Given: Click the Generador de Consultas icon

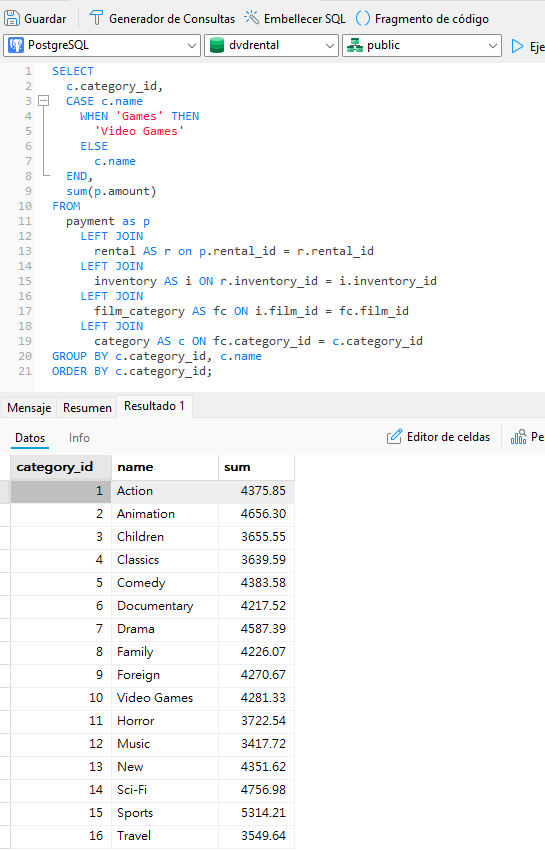Looking at the screenshot, I should coord(96,18).
